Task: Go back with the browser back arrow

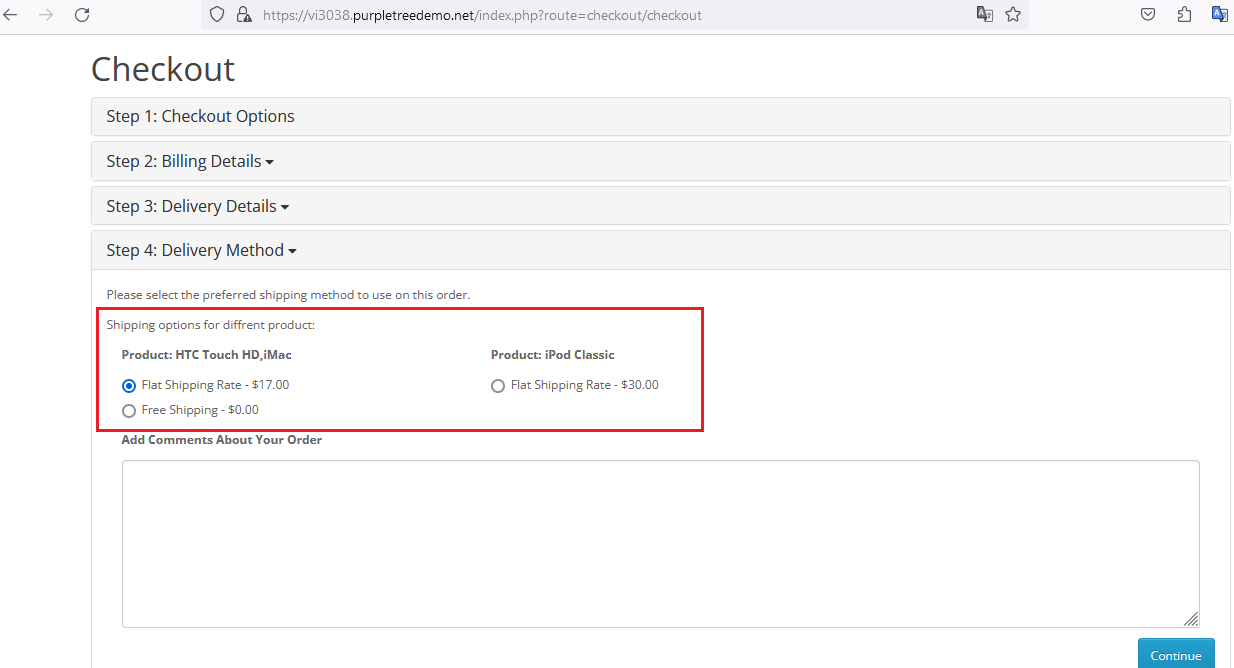Action: click(x=11, y=15)
